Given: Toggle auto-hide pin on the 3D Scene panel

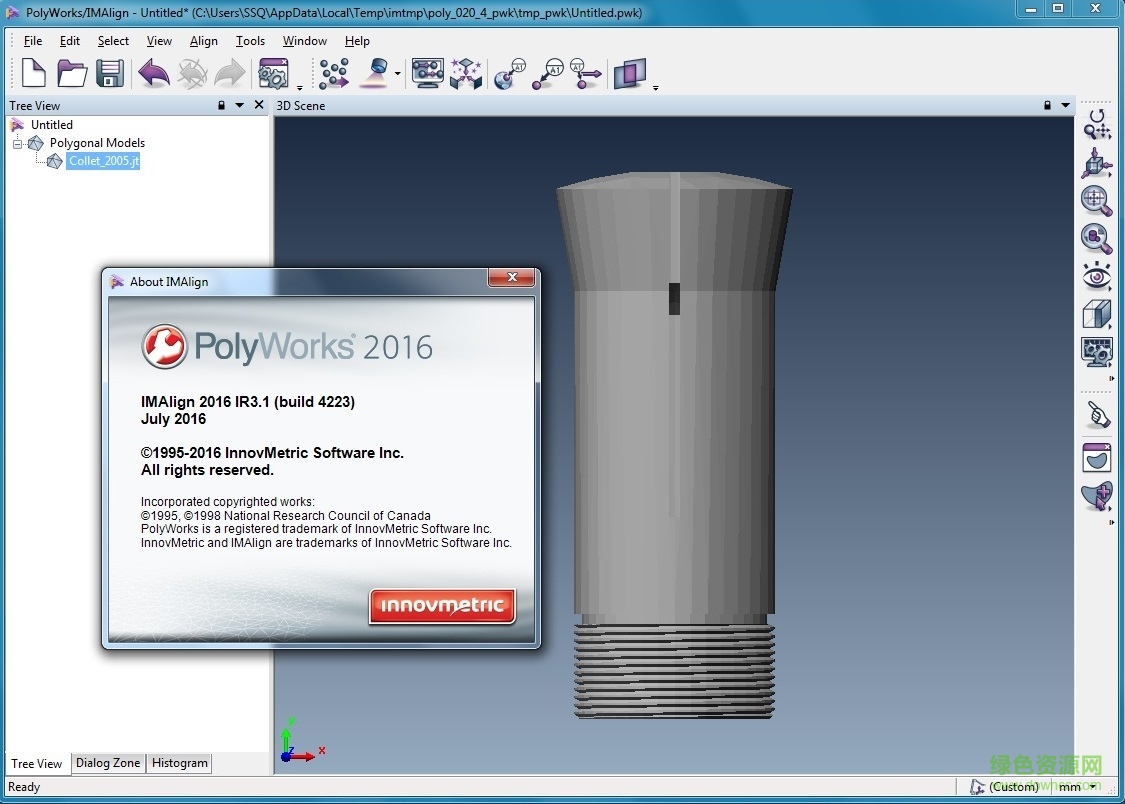Looking at the screenshot, I should 1046,105.
